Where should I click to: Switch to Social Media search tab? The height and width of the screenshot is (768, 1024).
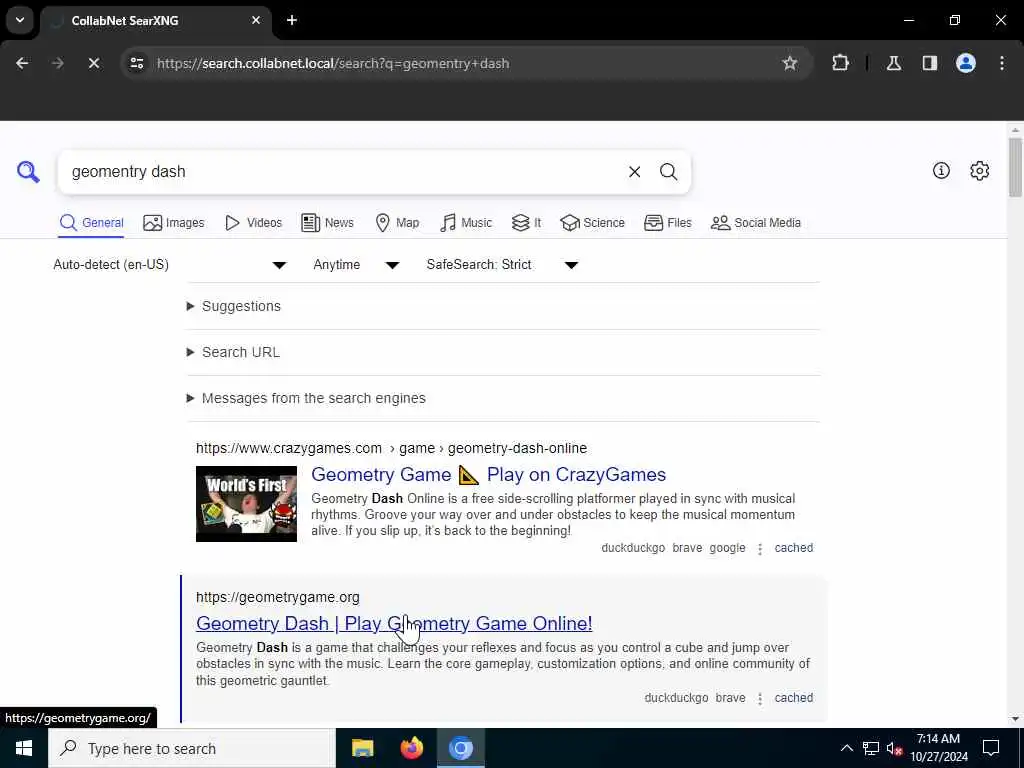coord(756,223)
